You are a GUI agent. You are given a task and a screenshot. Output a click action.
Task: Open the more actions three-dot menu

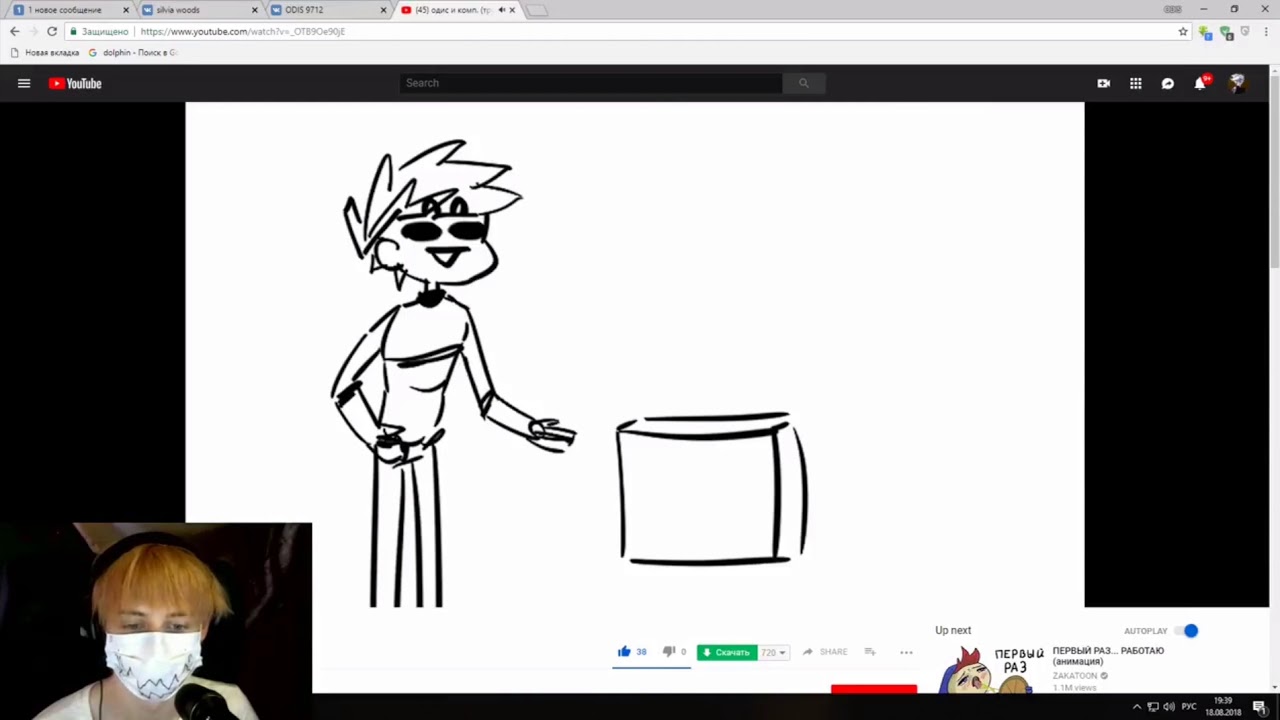click(x=906, y=652)
